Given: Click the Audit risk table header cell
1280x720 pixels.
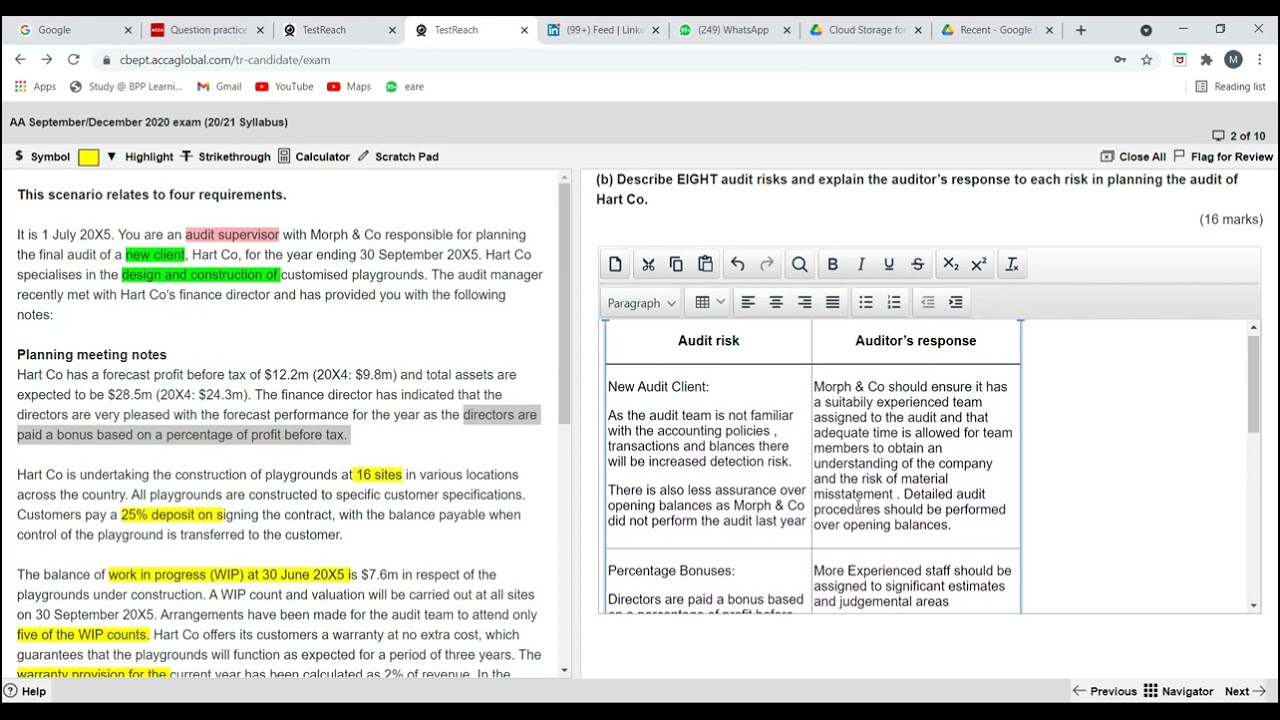Looking at the screenshot, I should click(709, 341).
